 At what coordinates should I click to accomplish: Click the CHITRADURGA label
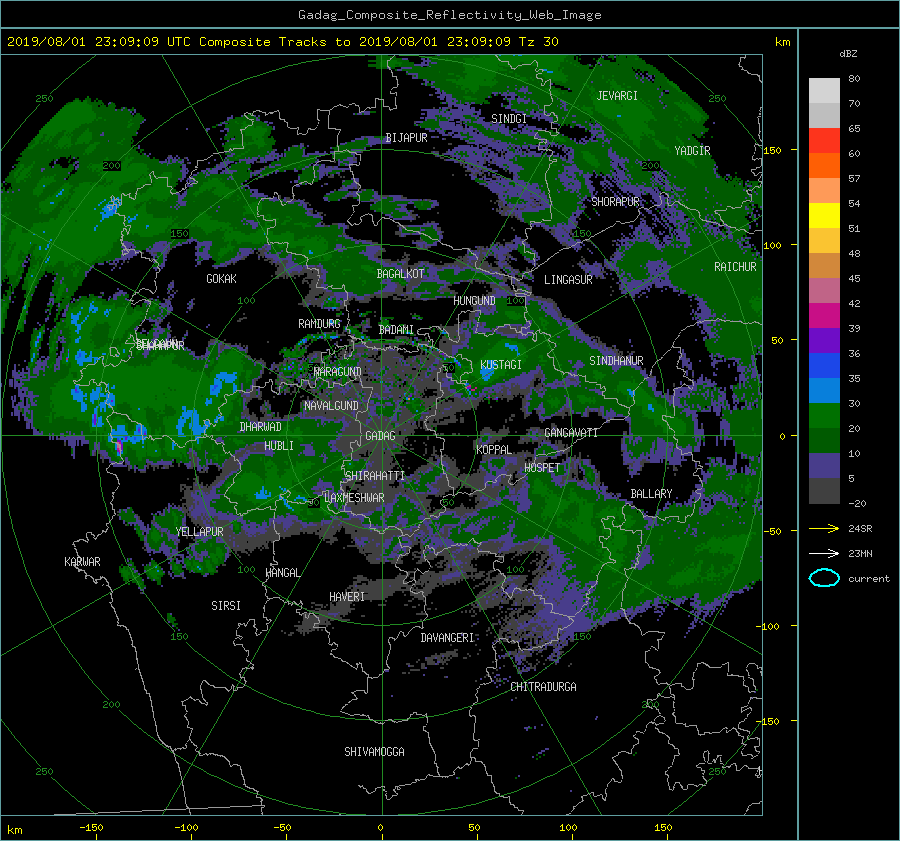pos(543,687)
